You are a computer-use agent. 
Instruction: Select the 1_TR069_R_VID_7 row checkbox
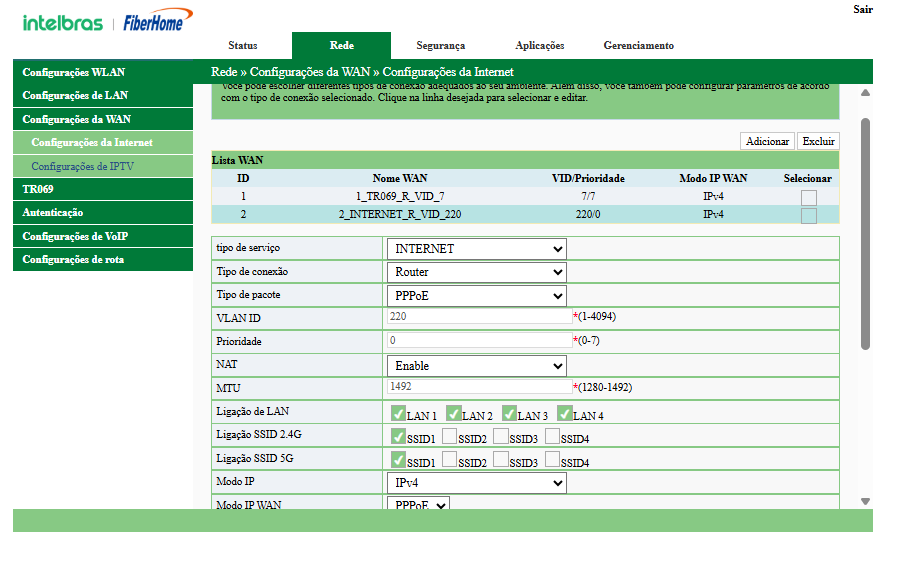pos(808,197)
